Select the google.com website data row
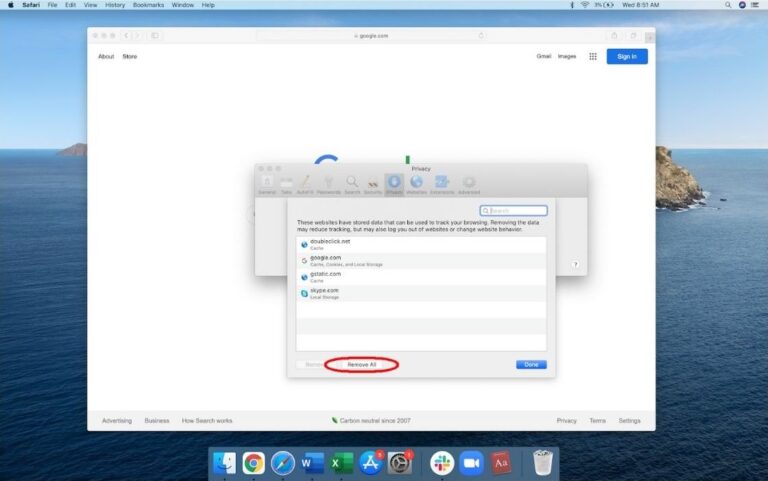Screen dimensions: 768x481 [421, 261]
